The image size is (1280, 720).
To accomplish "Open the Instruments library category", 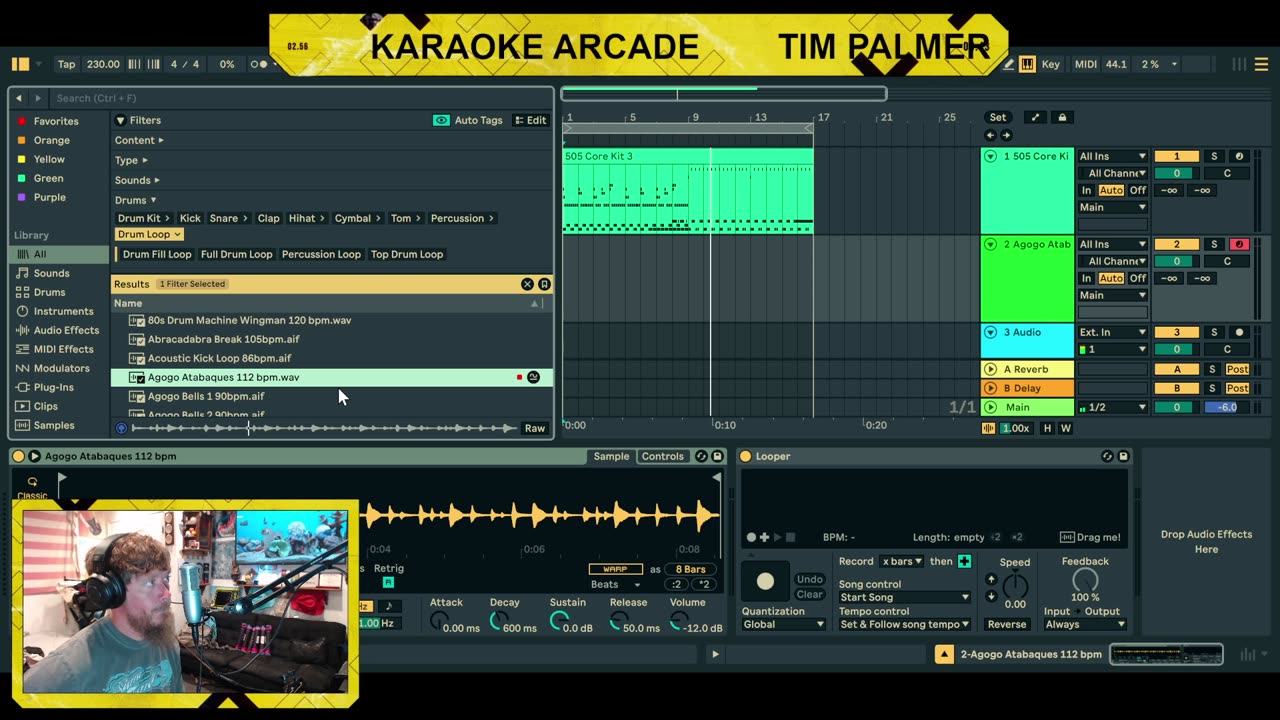I will point(63,311).
